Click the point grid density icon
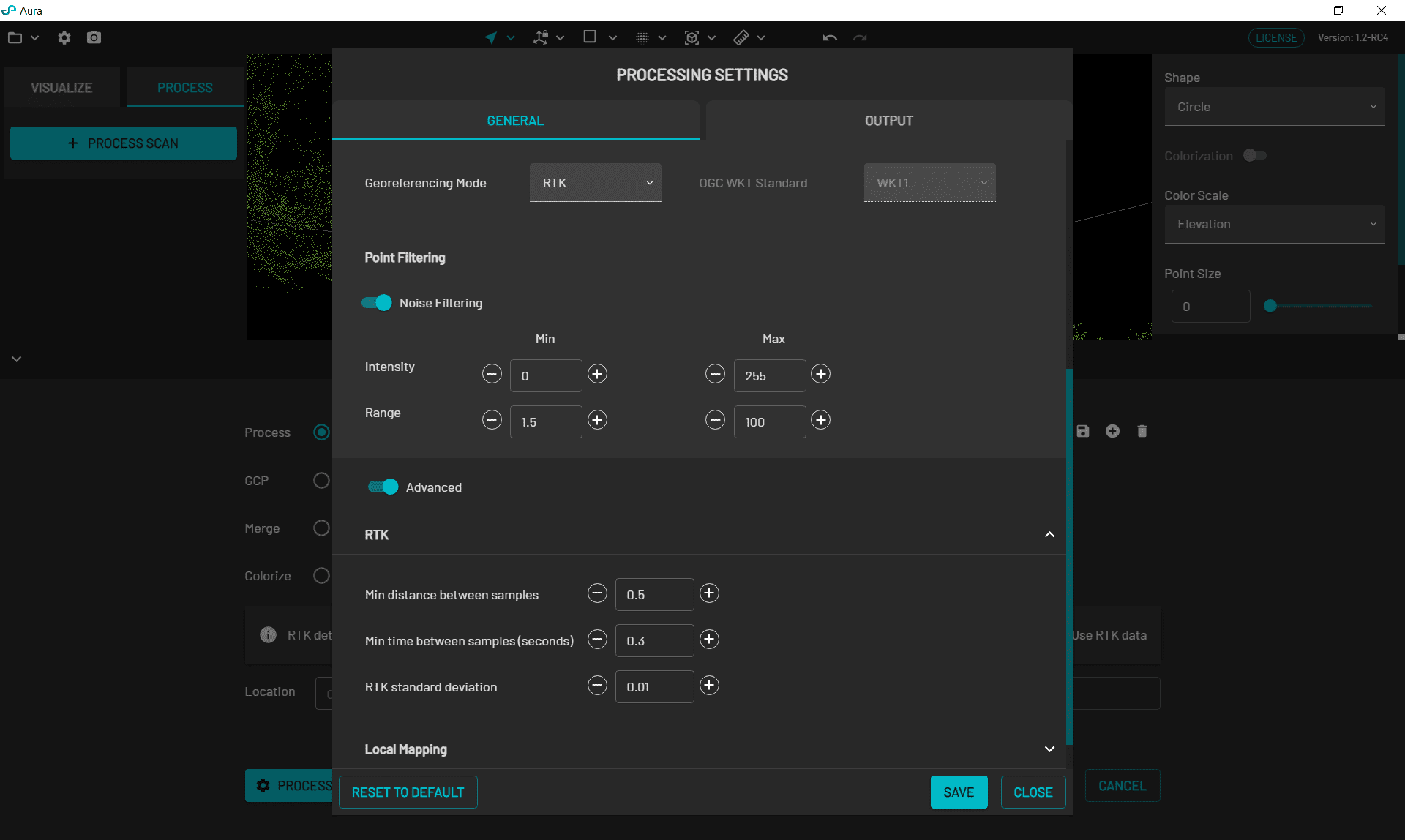 (642, 37)
